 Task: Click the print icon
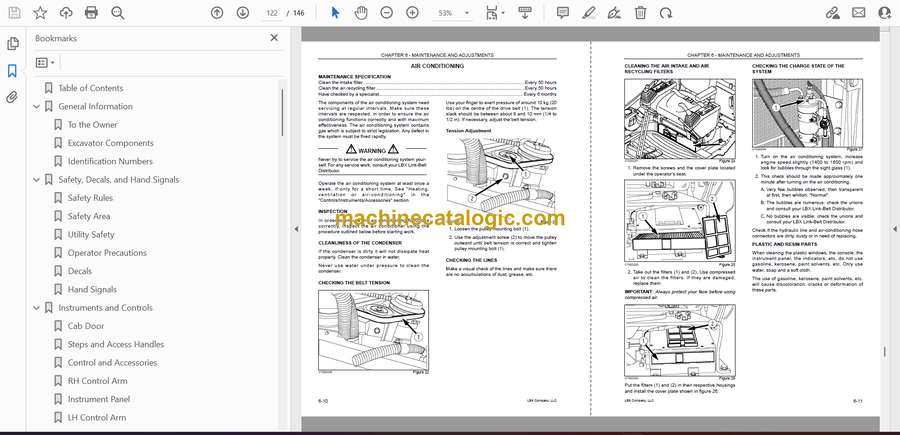(92, 13)
